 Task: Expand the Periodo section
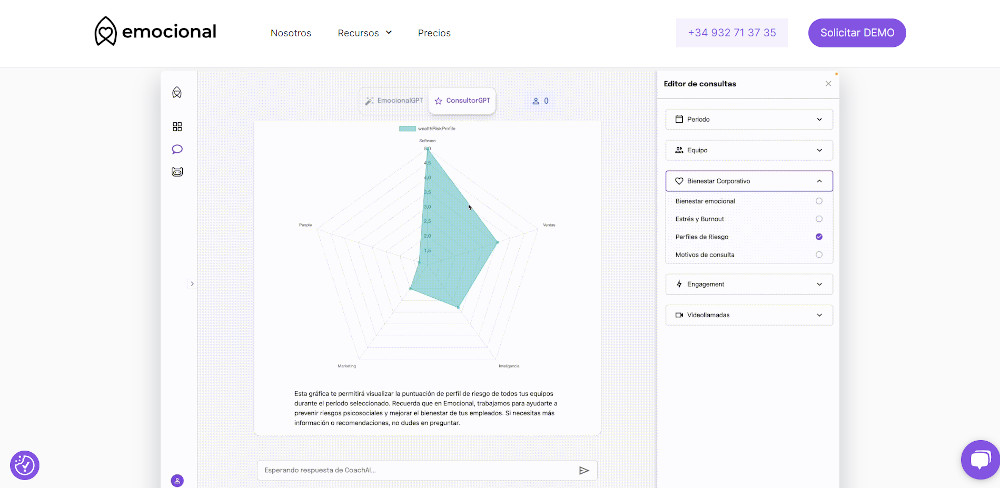[748, 120]
